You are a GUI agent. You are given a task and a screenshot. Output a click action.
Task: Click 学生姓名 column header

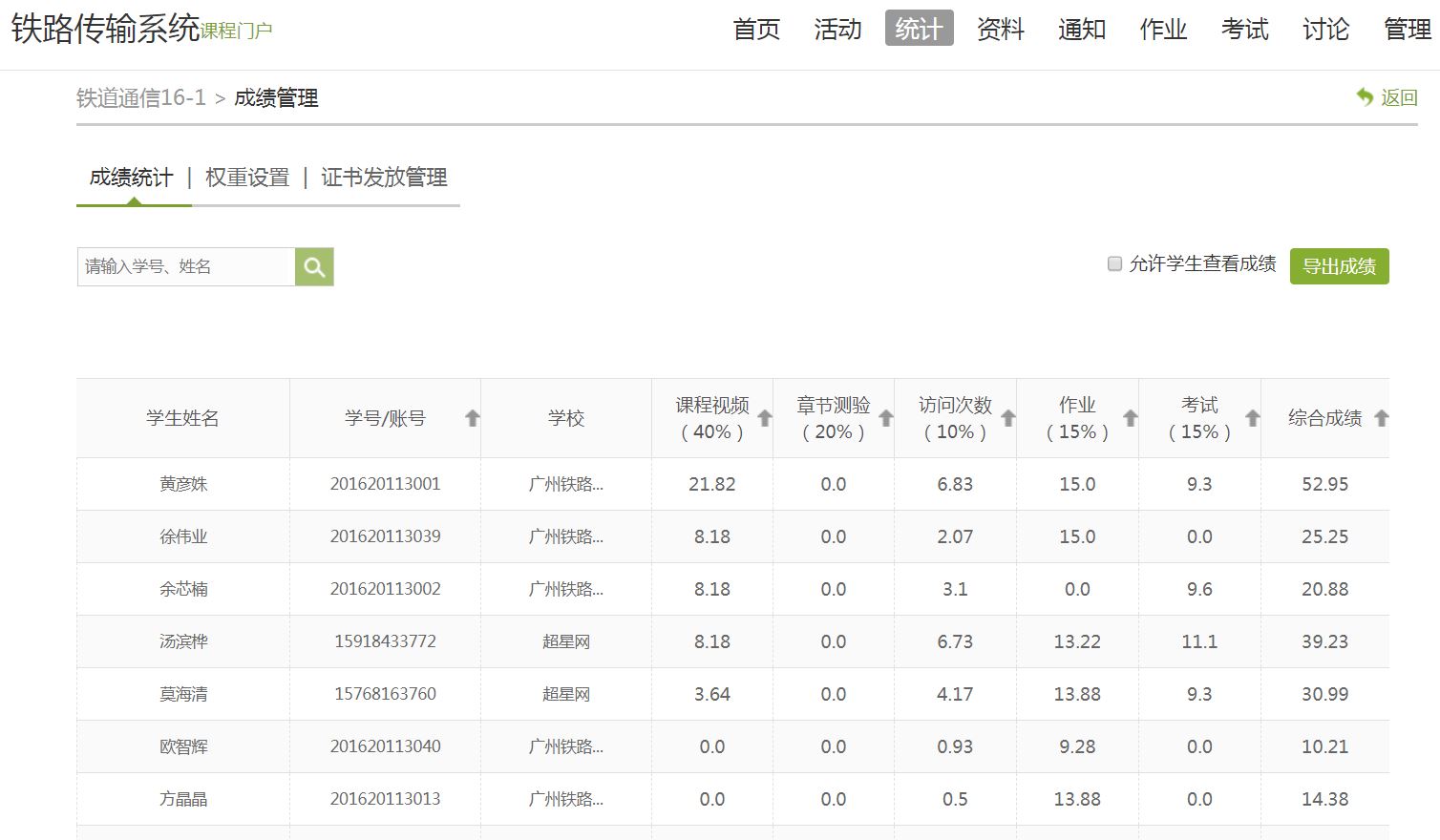[182, 418]
